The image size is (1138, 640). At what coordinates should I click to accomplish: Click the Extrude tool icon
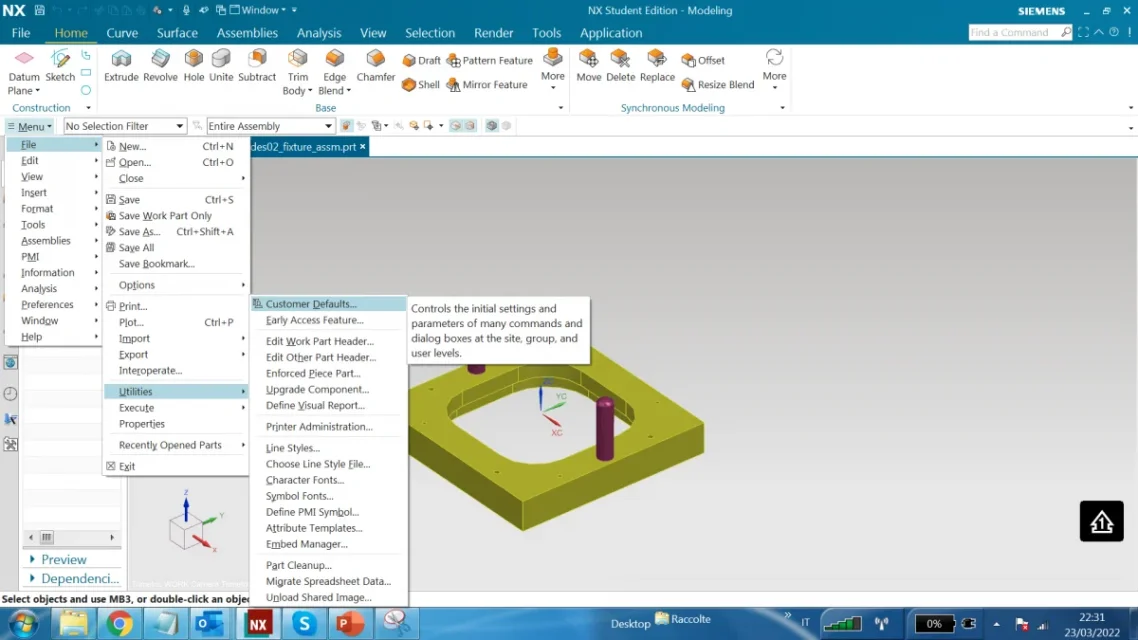point(121,59)
